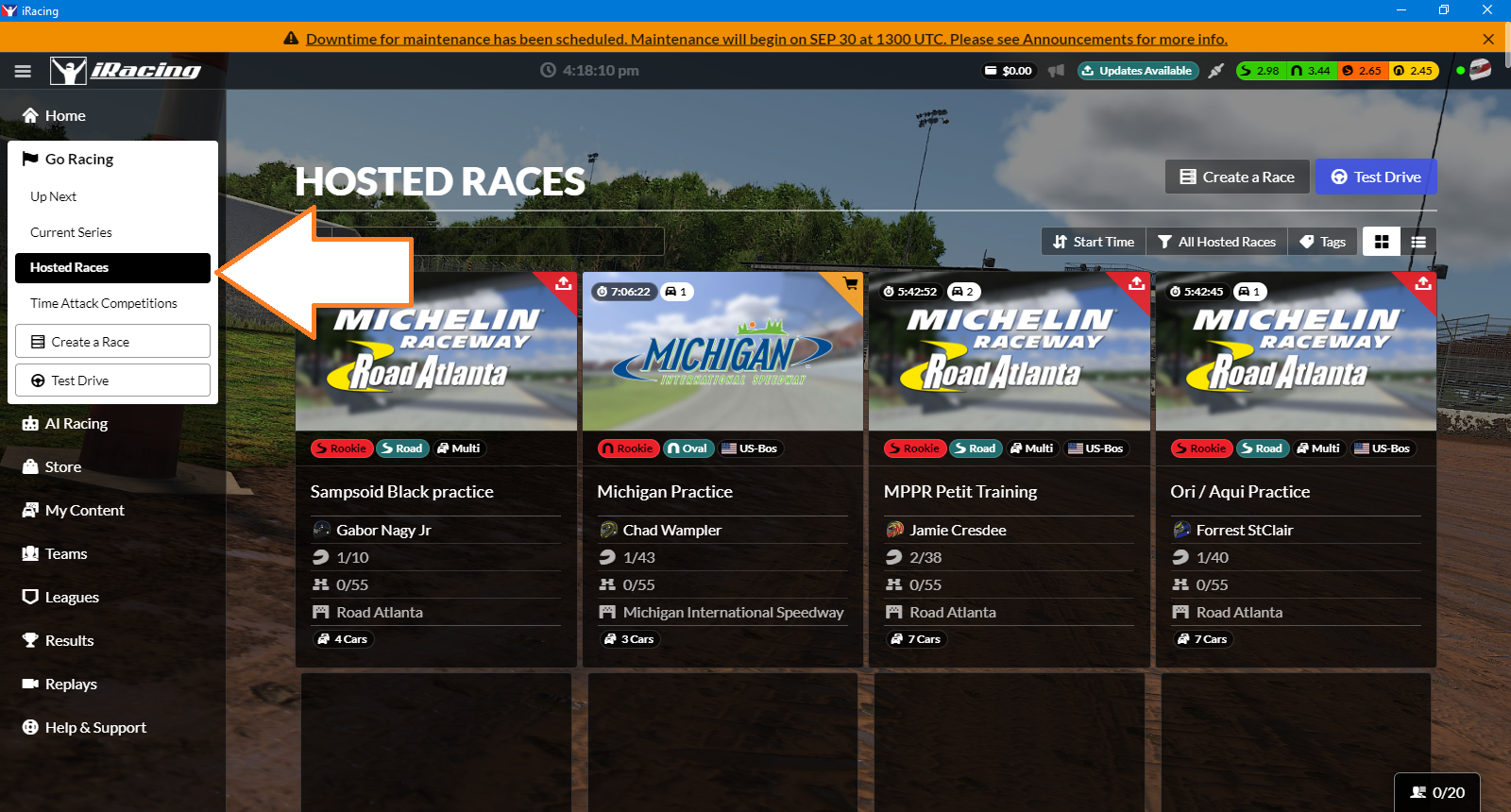
Task: Click share icon on MPPR Petit Training card
Action: point(1137,282)
